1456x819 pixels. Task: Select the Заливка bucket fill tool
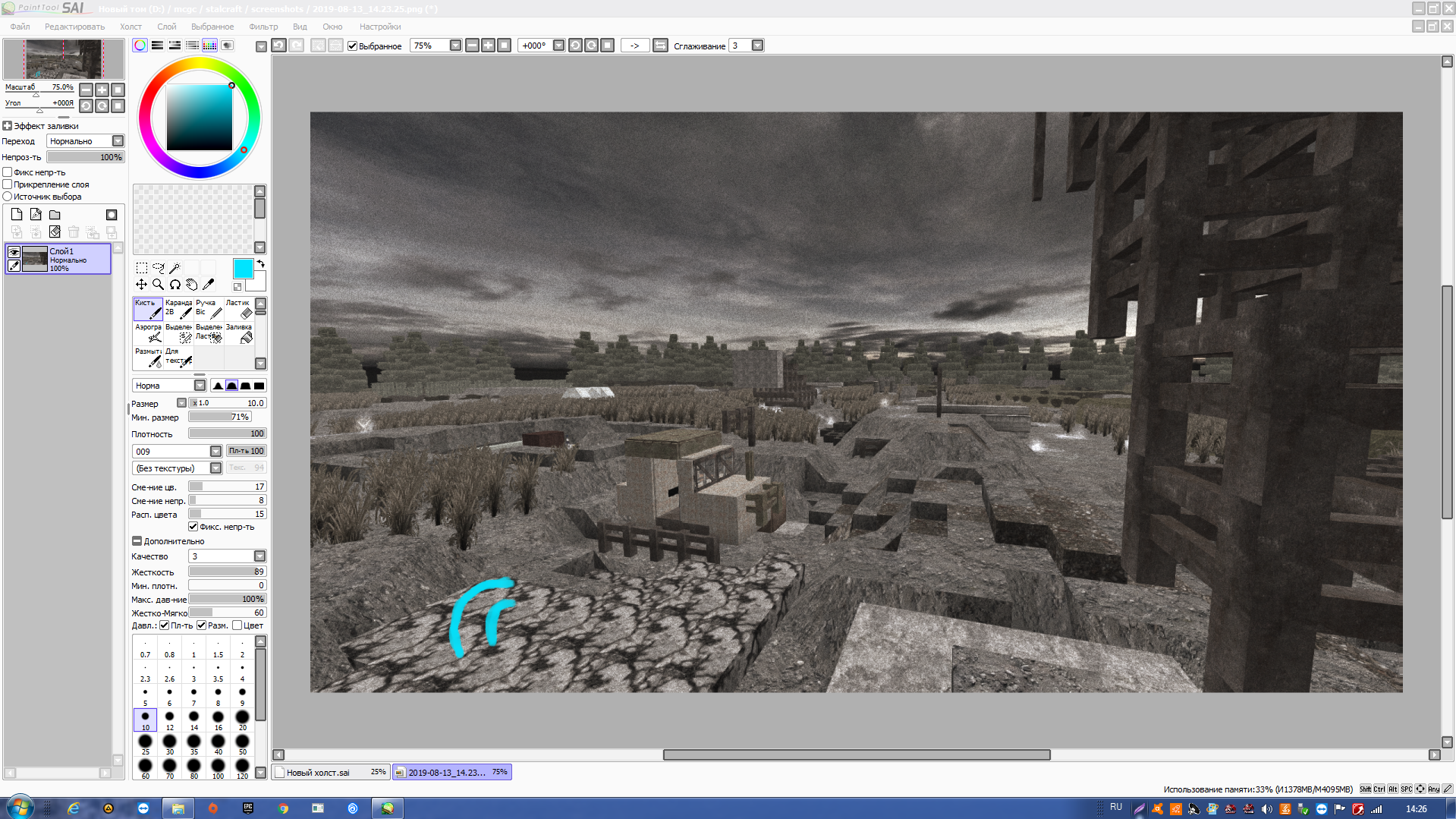click(x=239, y=332)
